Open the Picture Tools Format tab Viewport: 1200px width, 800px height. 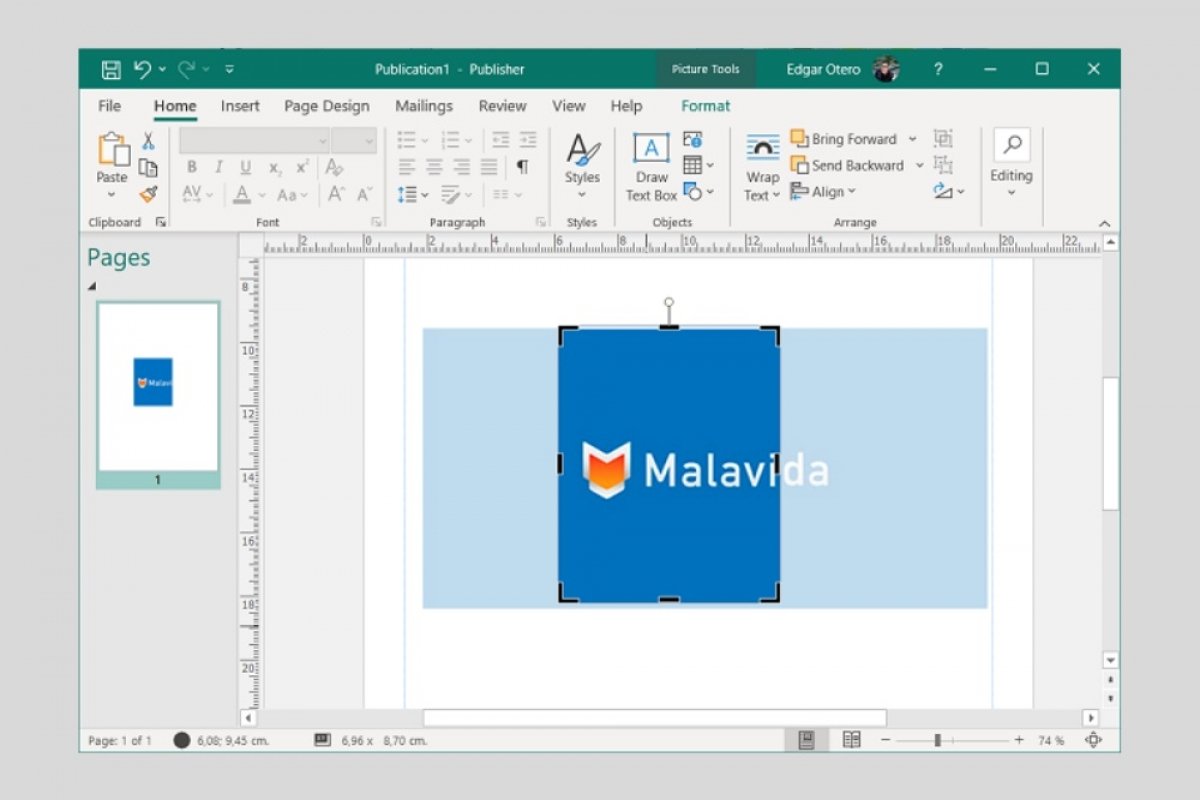coord(706,106)
